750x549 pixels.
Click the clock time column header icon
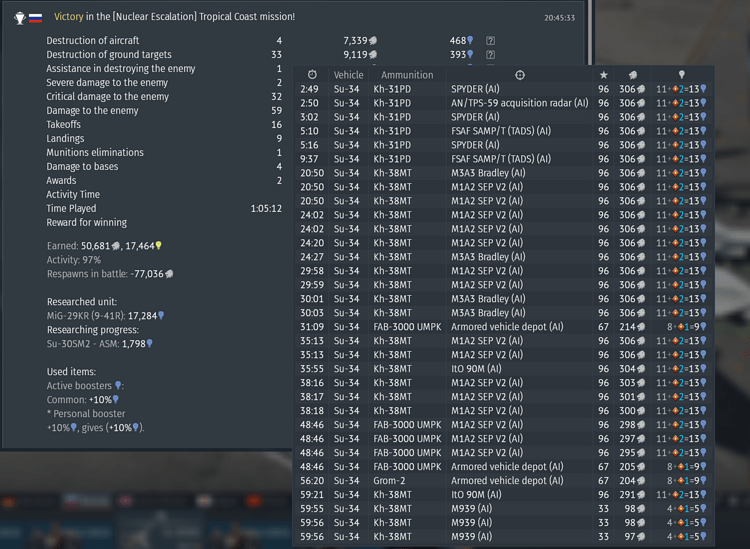coord(312,75)
